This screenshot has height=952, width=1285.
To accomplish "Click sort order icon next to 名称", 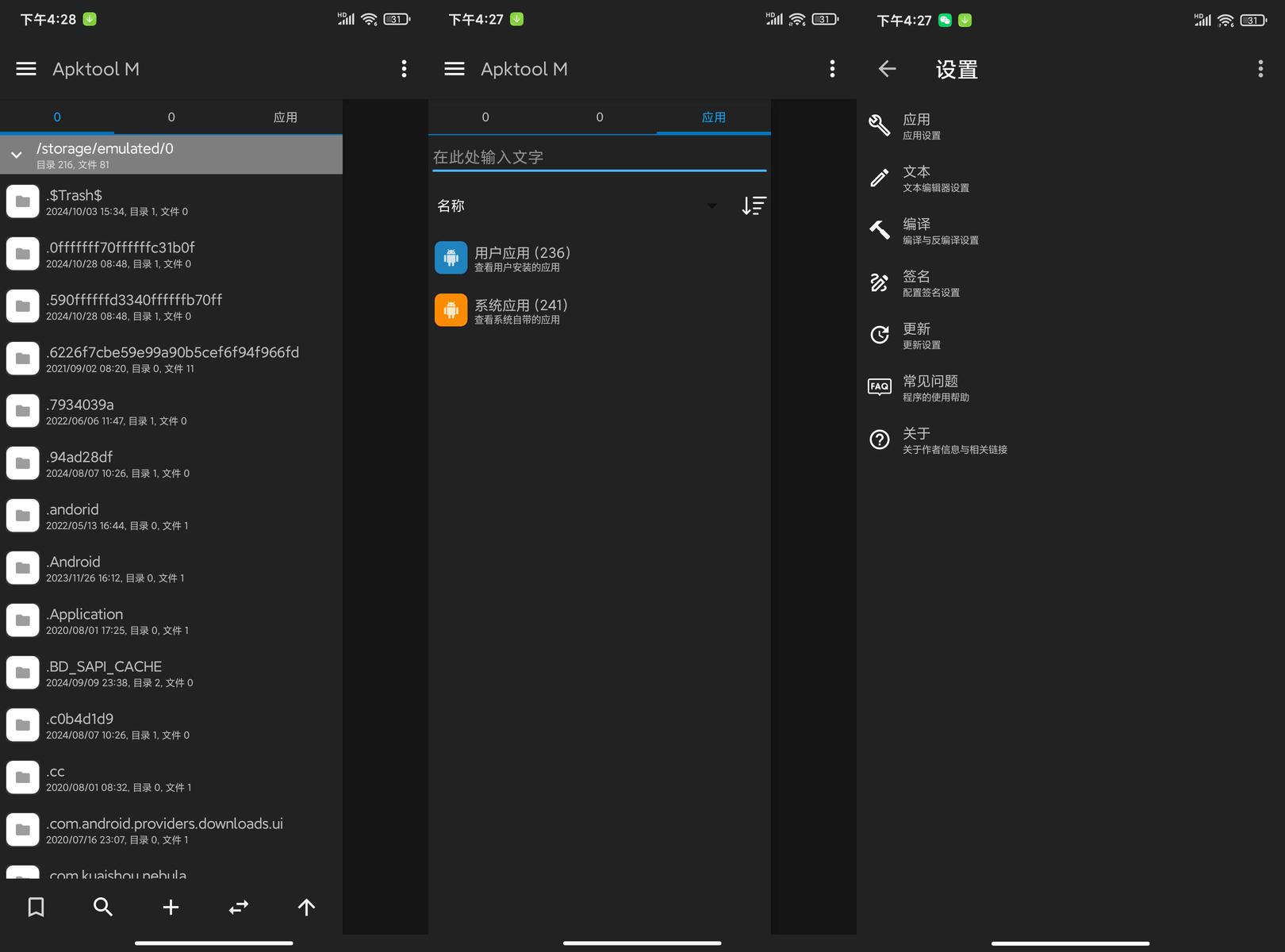I will [x=754, y=206].
